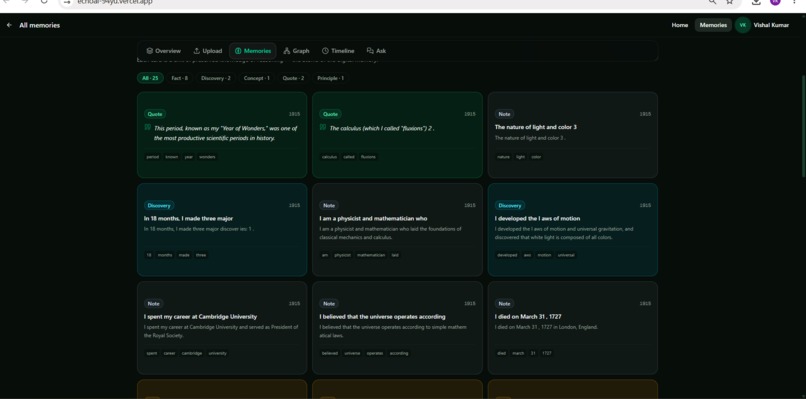Click the 'cambridge' tag
The image size is (806, 399).
(192, 353)
